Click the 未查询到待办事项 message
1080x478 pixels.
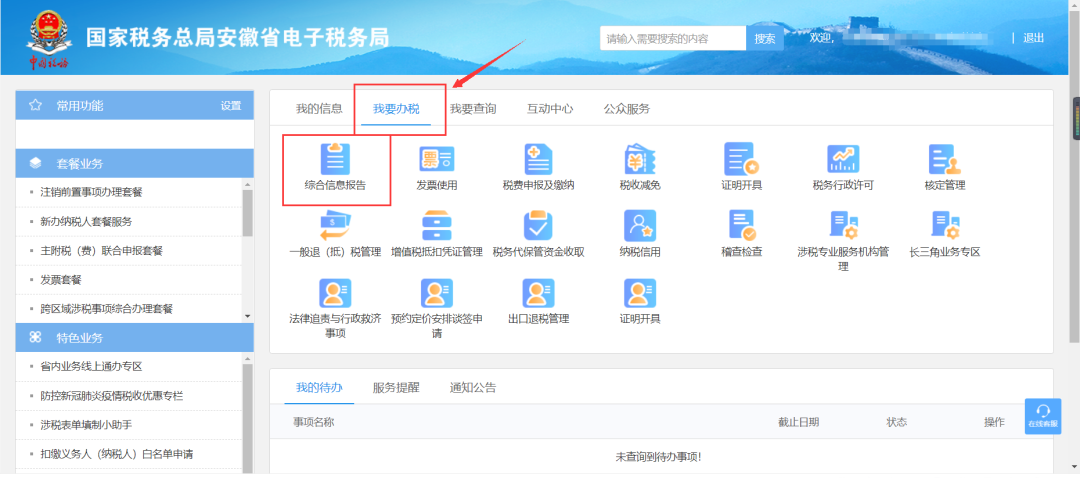click(x=658, y=457)
